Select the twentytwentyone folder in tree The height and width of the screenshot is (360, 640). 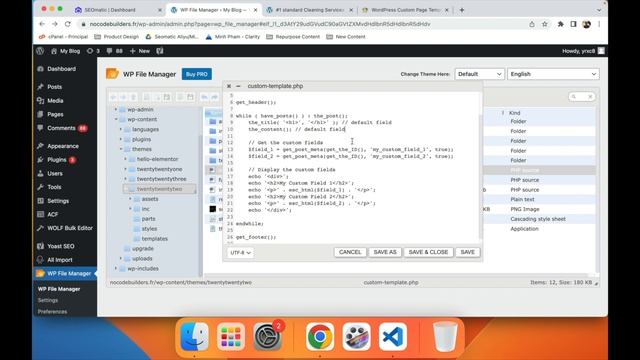coord(159,169)
